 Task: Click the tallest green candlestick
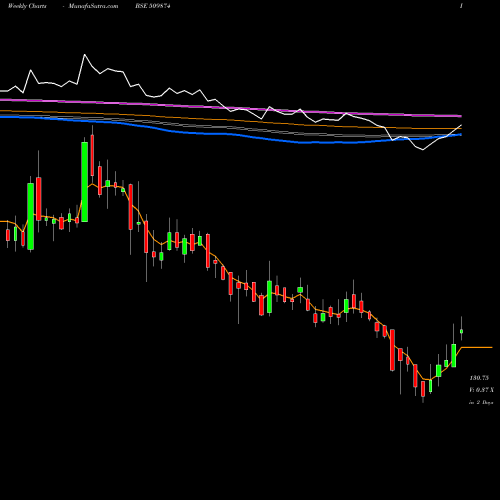click(85, 182)
